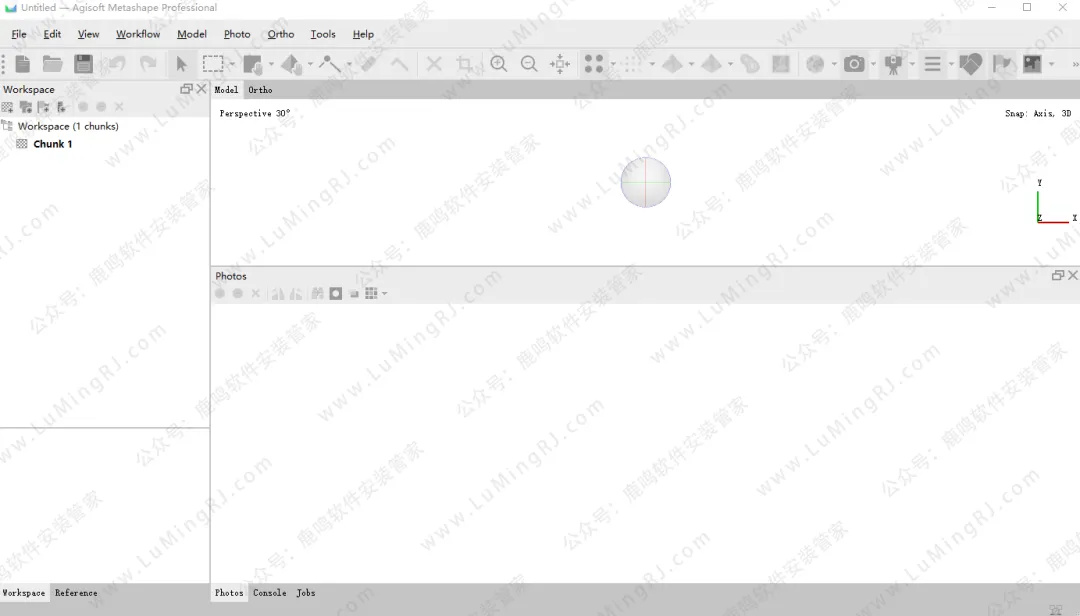Select the Workspace (1 chunks) root item
This screenshot has width=1080, height=616.
click(68, 126)
